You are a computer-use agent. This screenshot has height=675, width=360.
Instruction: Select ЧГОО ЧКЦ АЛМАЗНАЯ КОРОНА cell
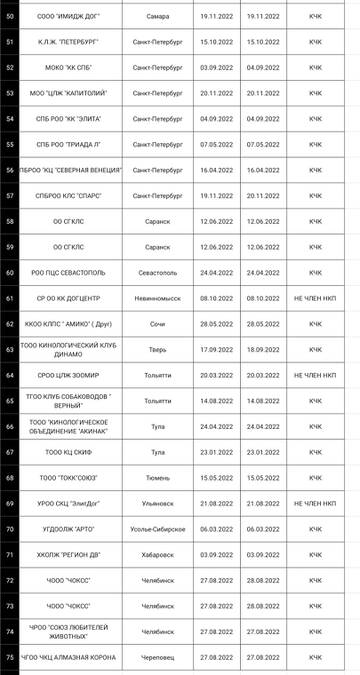(71, 657)
